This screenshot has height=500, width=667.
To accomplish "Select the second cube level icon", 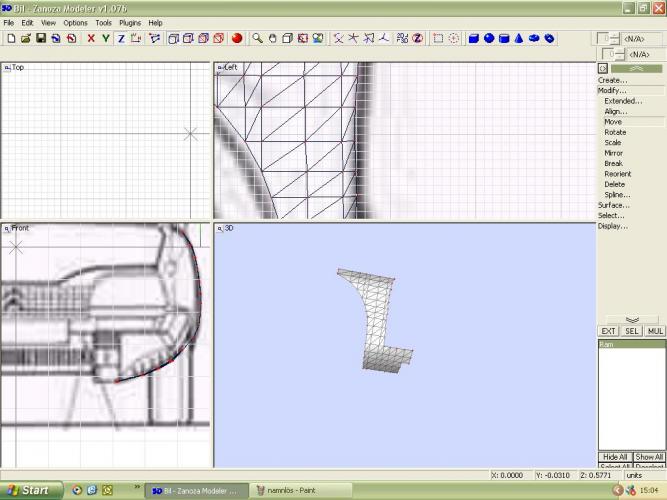I will click(188, 39).
